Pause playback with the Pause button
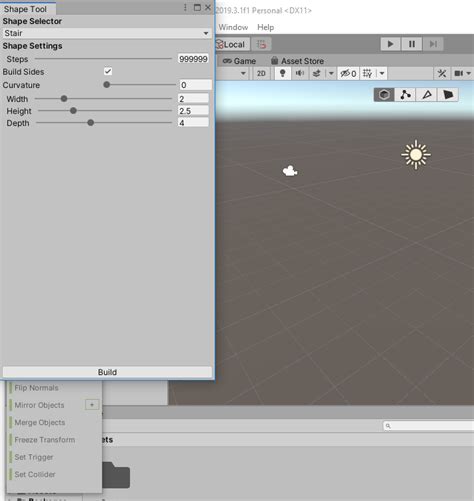Viewport: 474px width, 501px height. (x=412, y=44)
